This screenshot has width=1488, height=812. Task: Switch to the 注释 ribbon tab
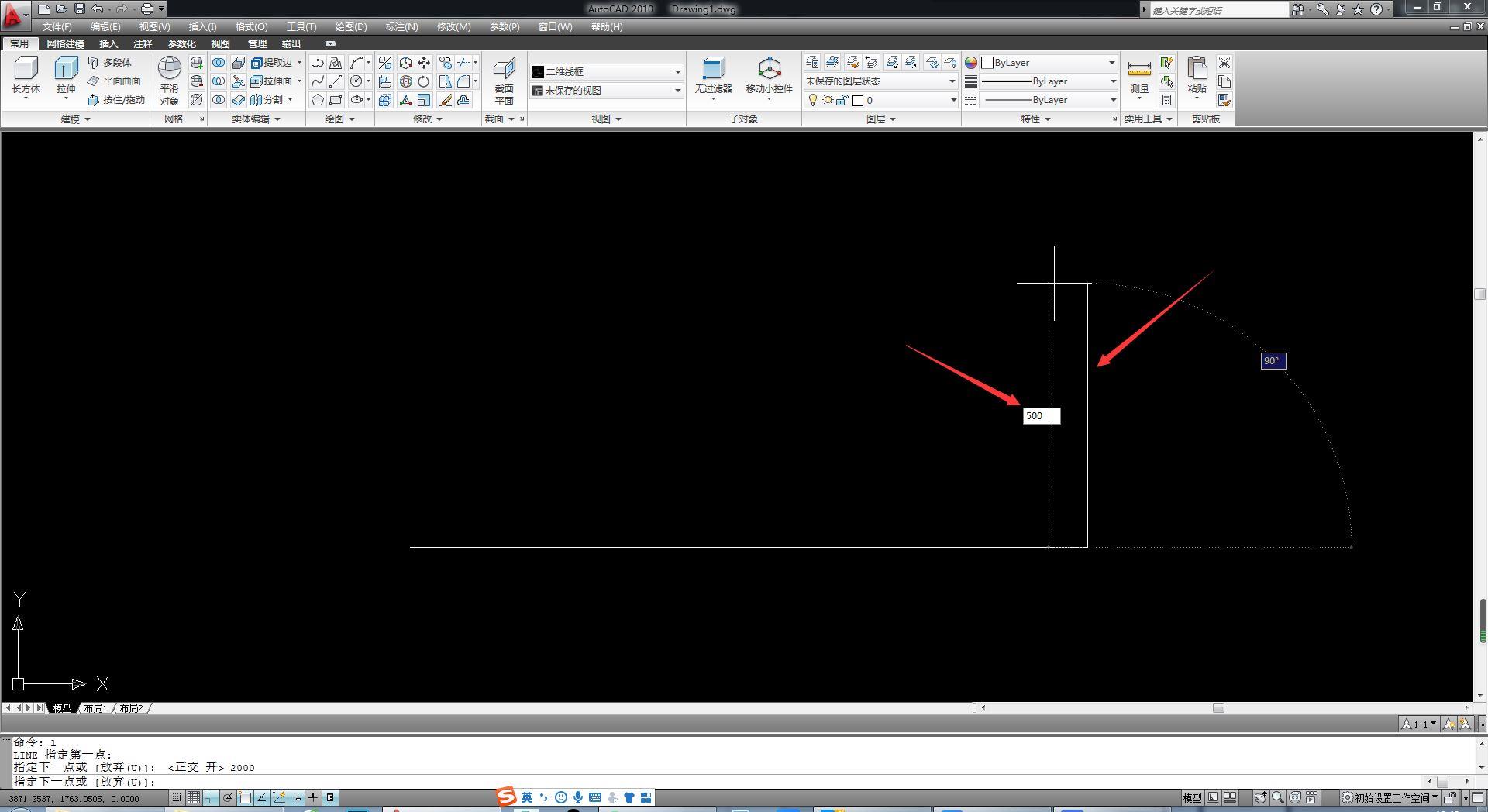pos(143,43)
